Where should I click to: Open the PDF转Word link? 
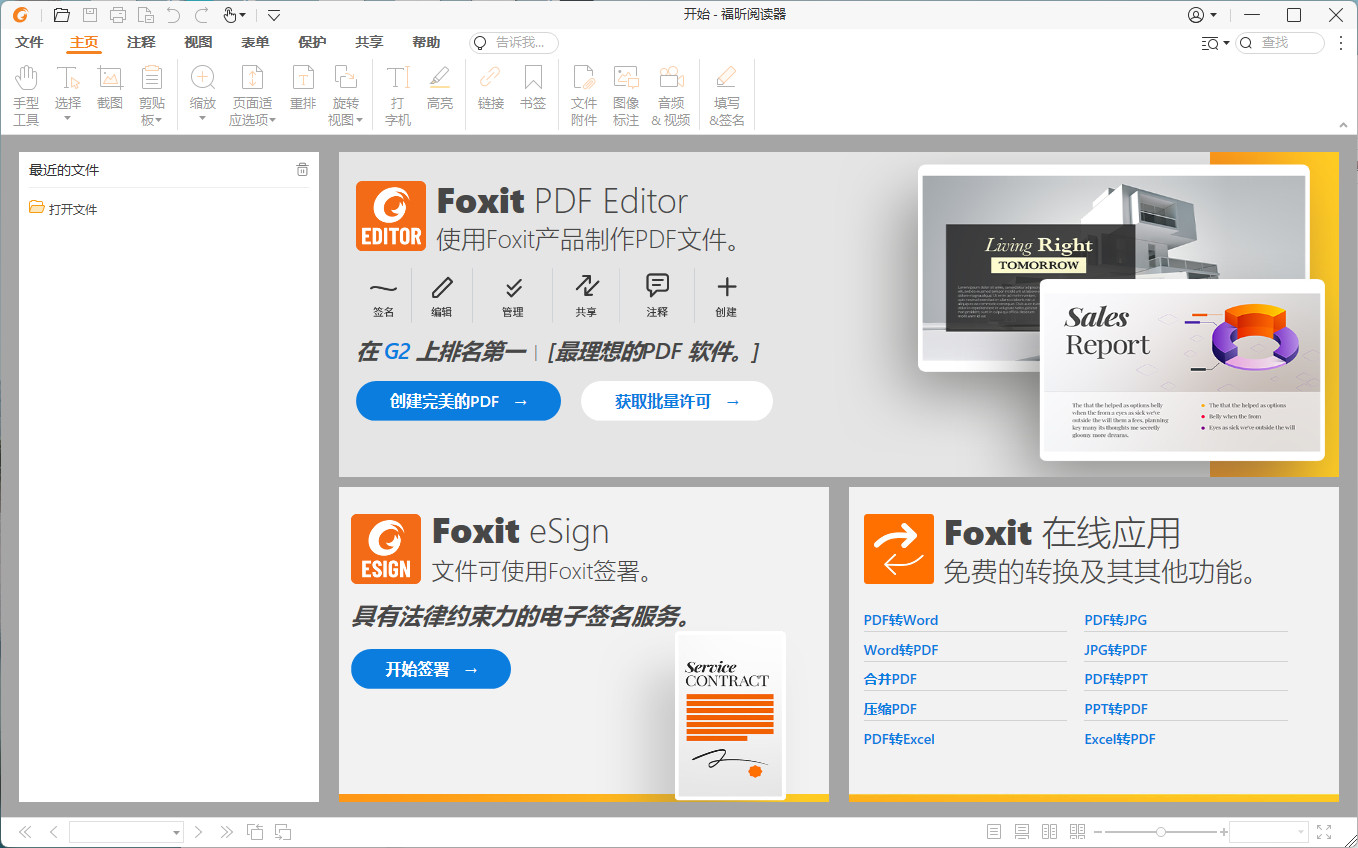coord(901,620)
